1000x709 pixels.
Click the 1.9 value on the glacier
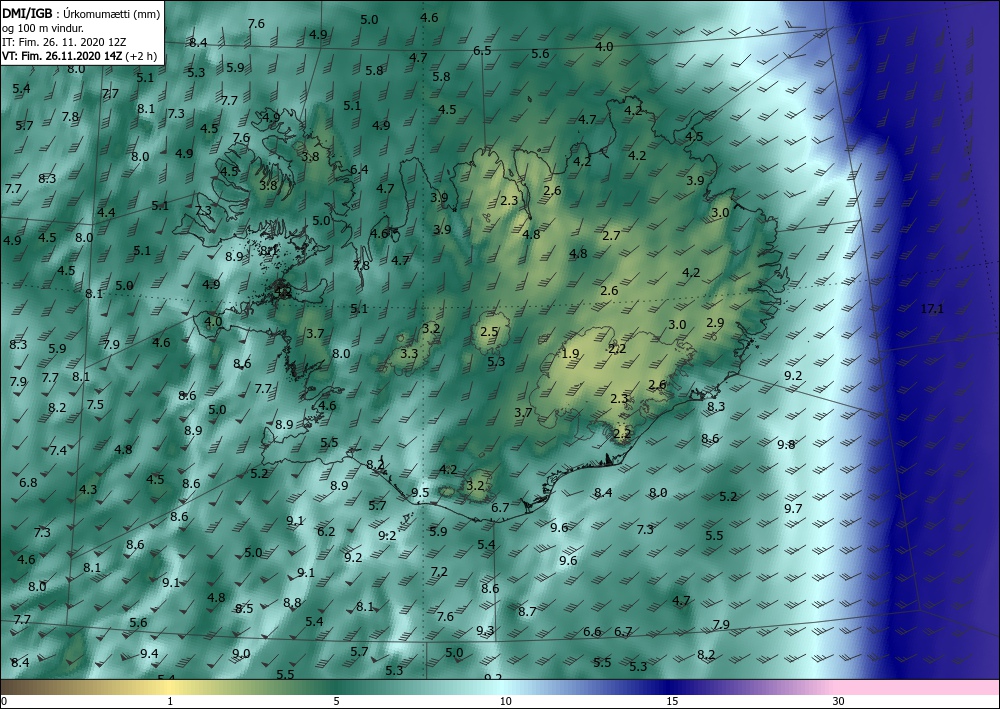[570, 354]
